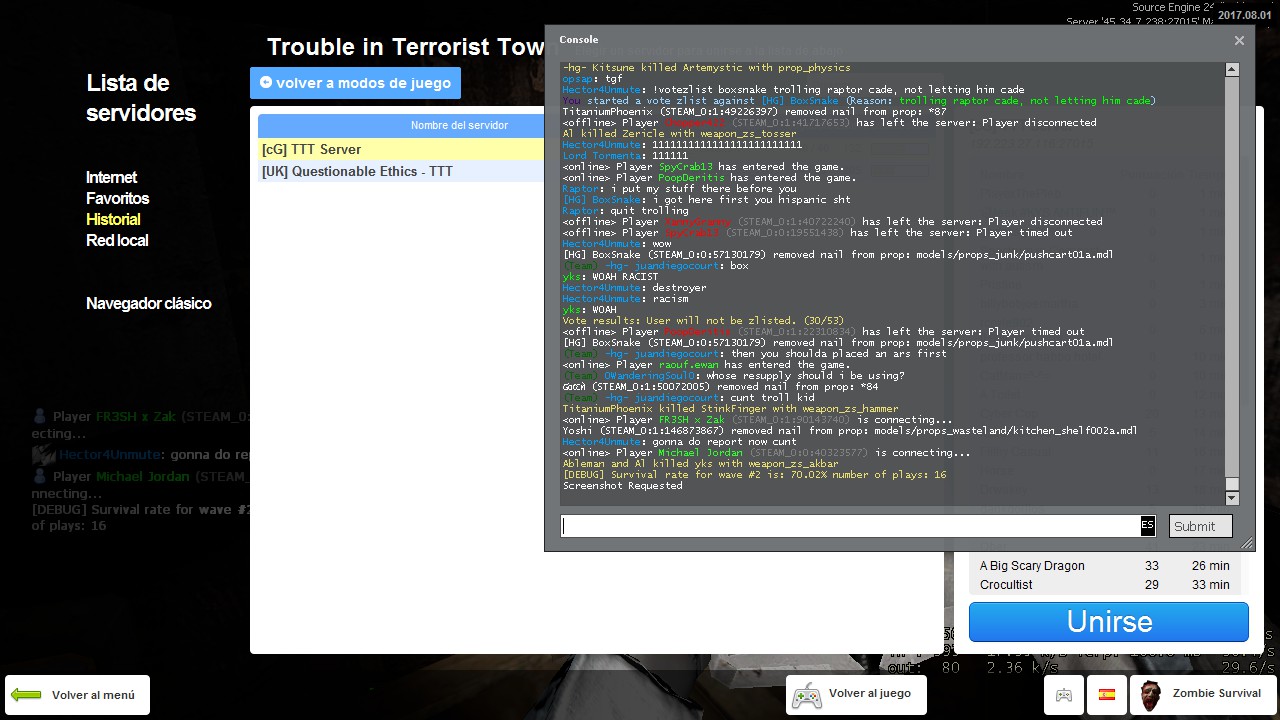
Task: Click the 'Trouble in Terrorist Town' title
Action: coord(406,47)
